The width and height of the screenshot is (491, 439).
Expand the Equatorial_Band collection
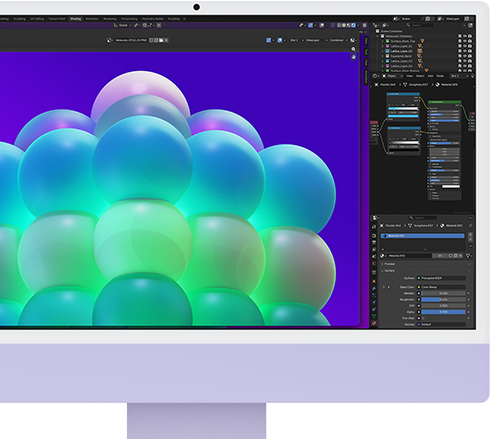383,56
